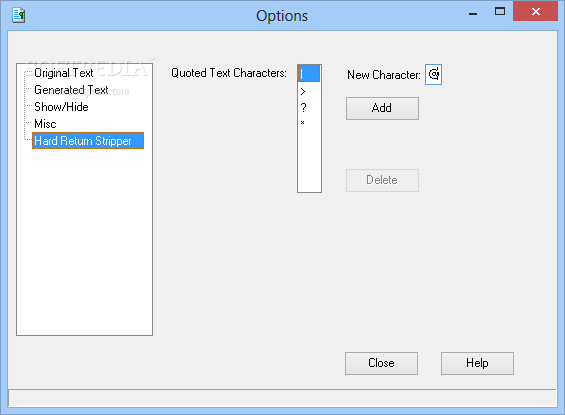The height and width of the screenshot is (415, 565).
Task: Maximize the Options window
Action: (x=500, y=12)
